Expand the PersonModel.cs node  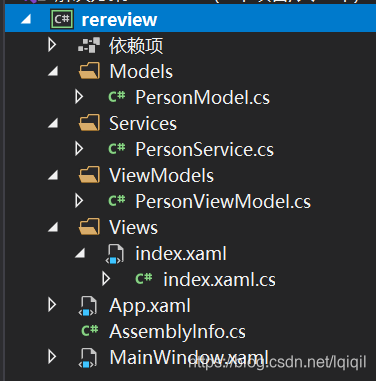pos(79,97)
